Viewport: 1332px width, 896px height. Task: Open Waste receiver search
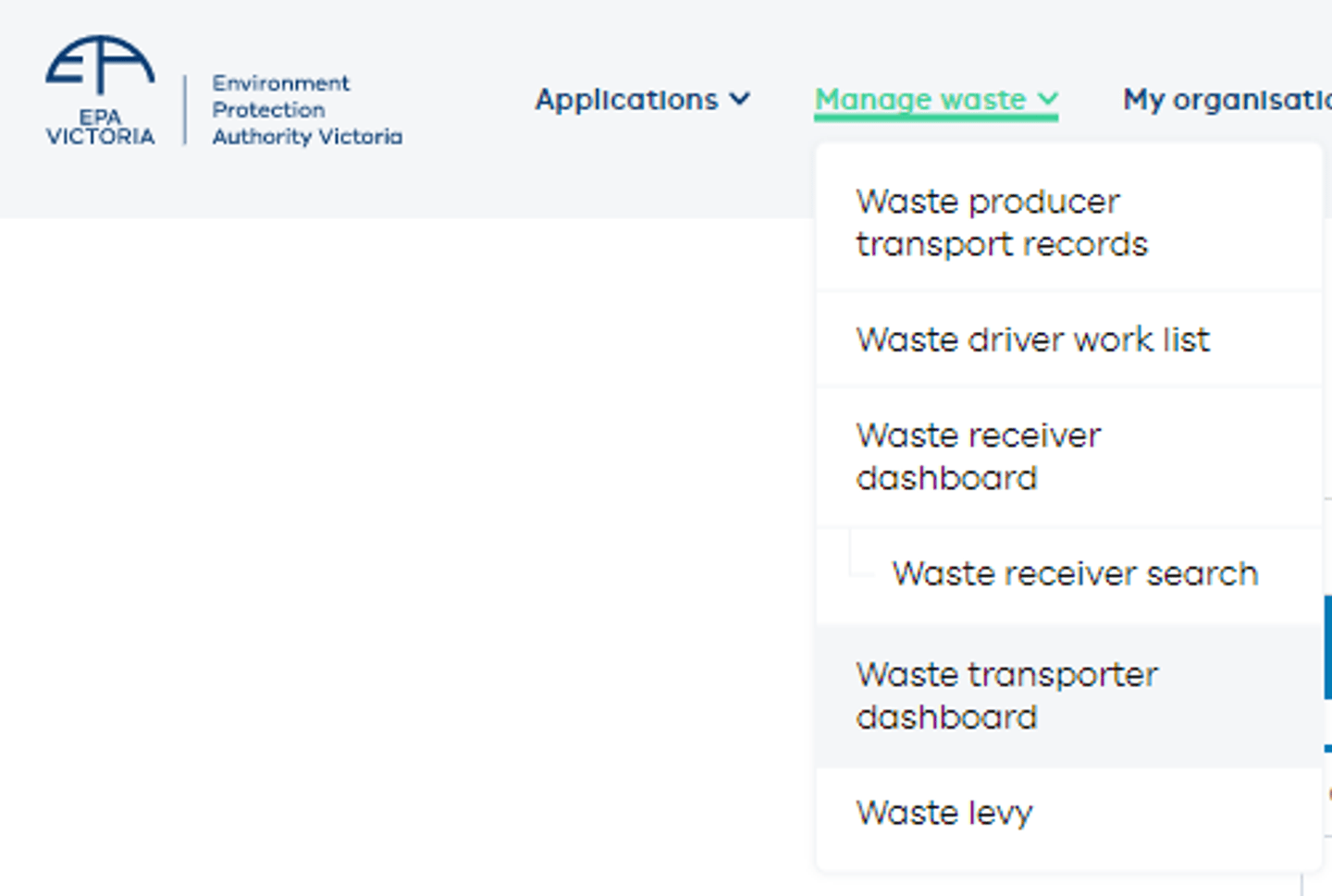click(x=1075, y=573)
